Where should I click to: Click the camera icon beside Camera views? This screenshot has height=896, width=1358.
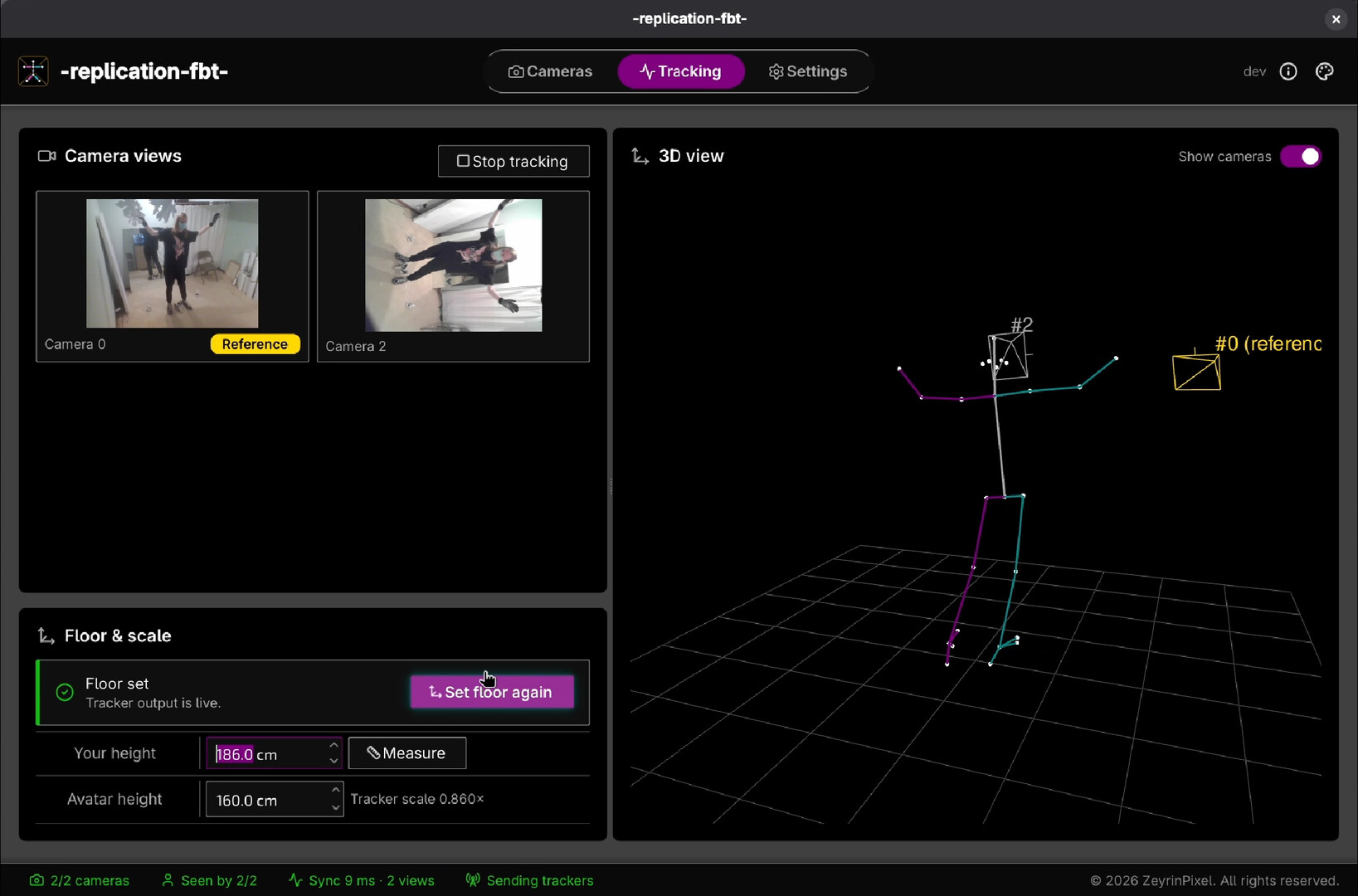[x=46, y=156]
